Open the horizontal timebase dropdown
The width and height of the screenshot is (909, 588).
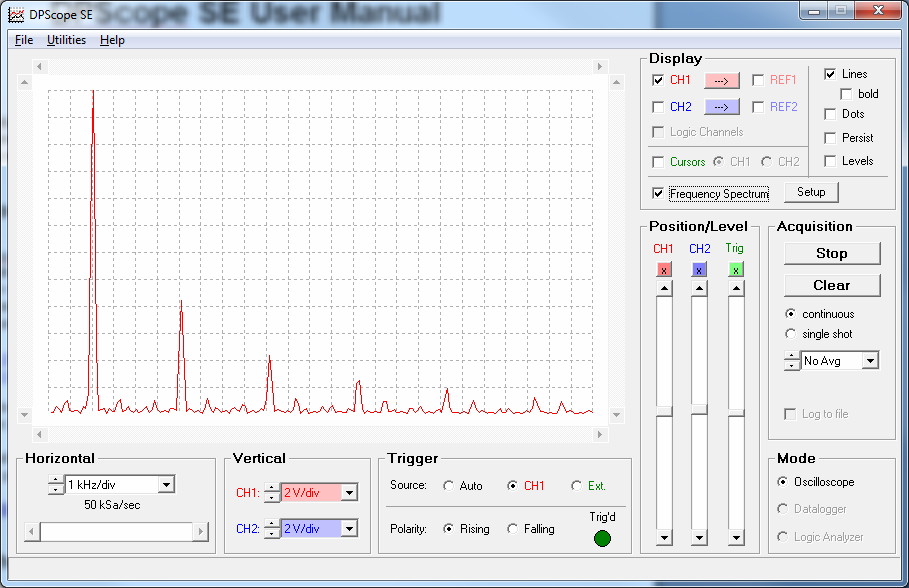point(167,484)
